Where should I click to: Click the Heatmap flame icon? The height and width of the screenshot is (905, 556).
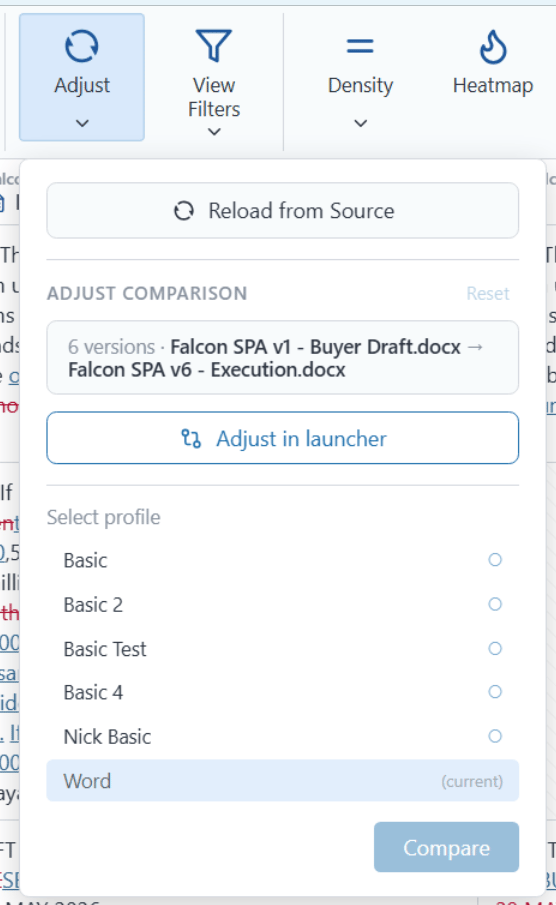[x=493, y=47]
